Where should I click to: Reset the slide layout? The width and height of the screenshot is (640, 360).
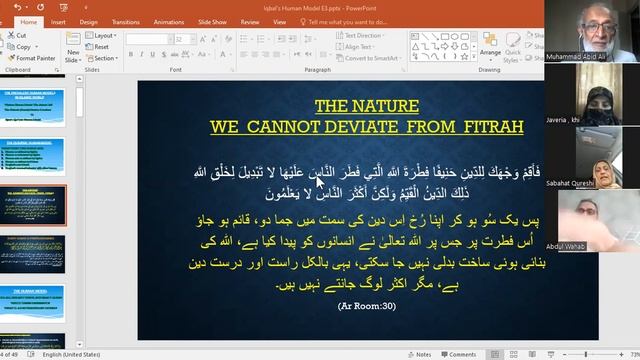pos(97,47)
